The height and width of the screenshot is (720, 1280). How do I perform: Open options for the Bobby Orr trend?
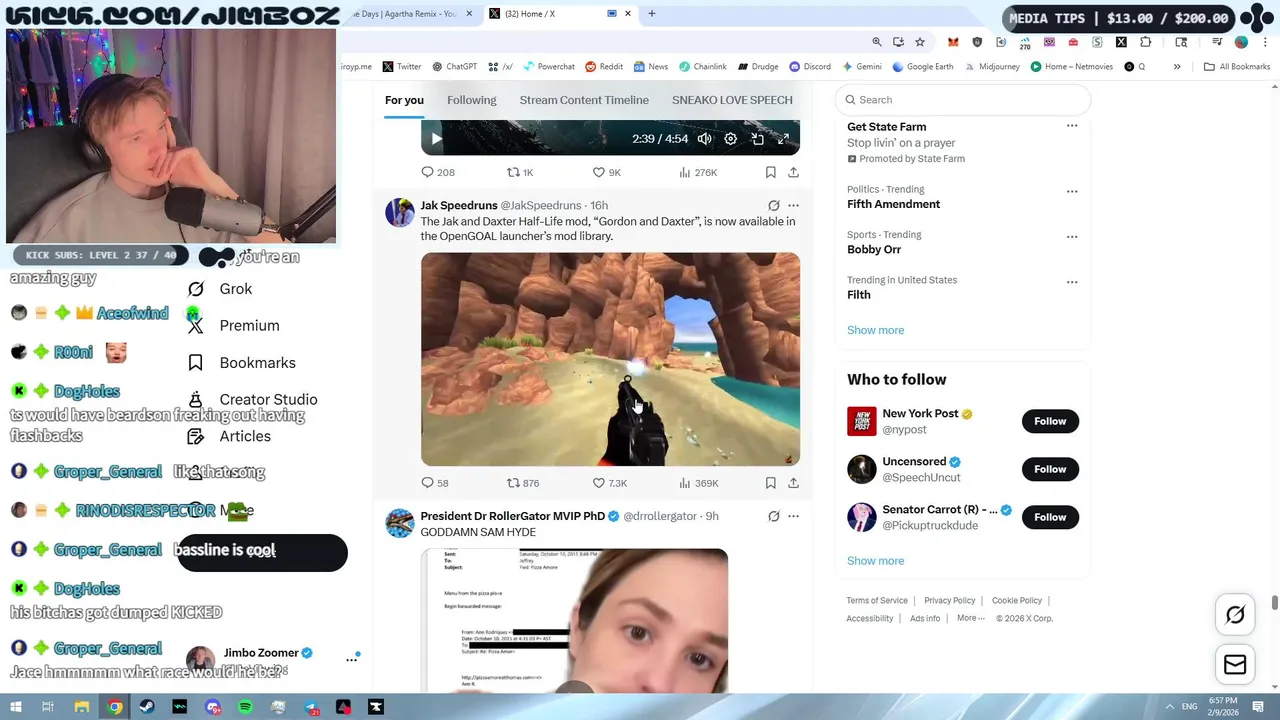click(1072, 237)
